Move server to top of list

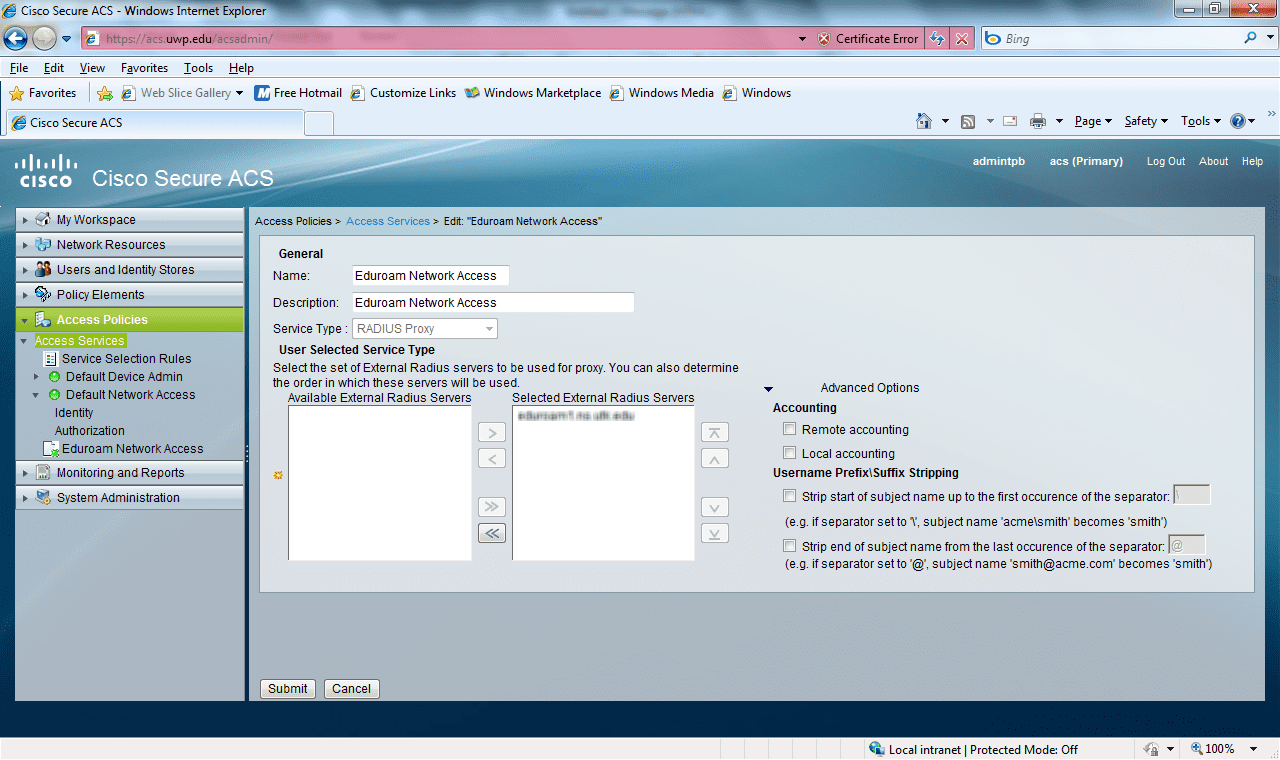pyautogui.click(x=714, y=433)
